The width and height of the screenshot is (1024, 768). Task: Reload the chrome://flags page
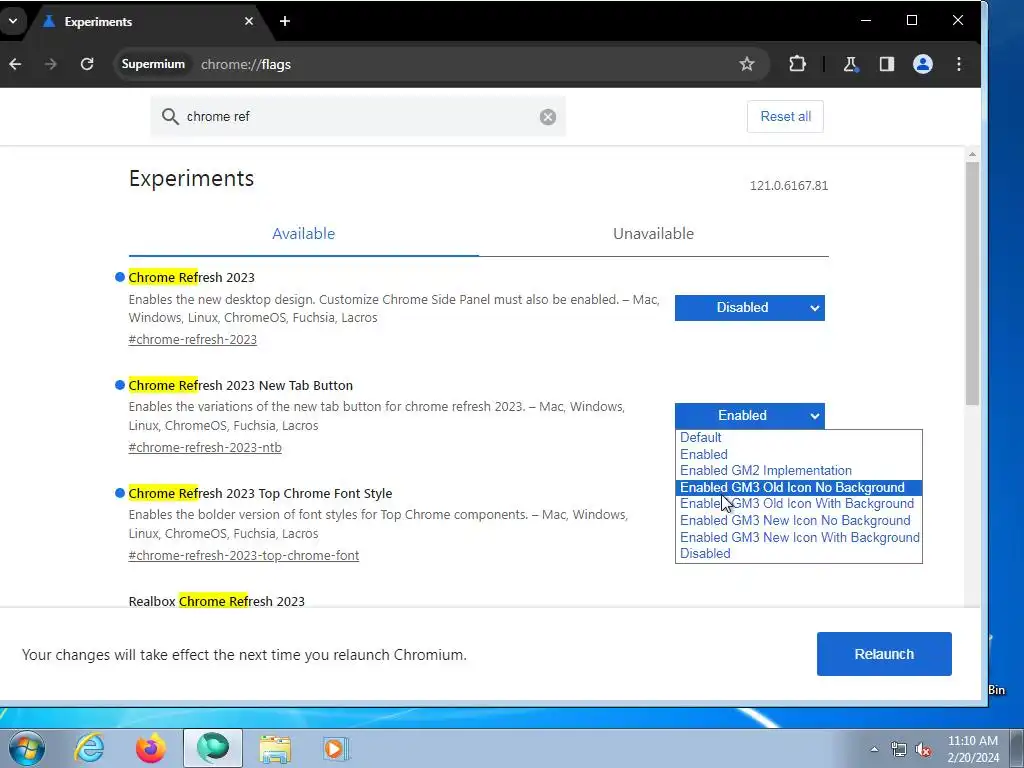click(x=87, y=64)
